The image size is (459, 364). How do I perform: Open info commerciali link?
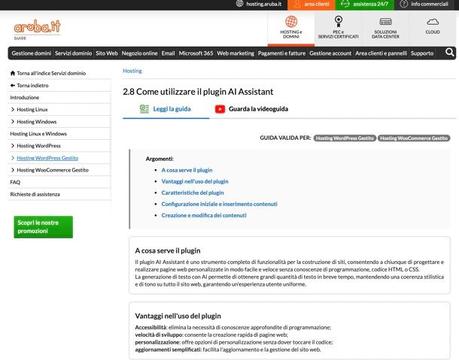click(x=429, y=4)
